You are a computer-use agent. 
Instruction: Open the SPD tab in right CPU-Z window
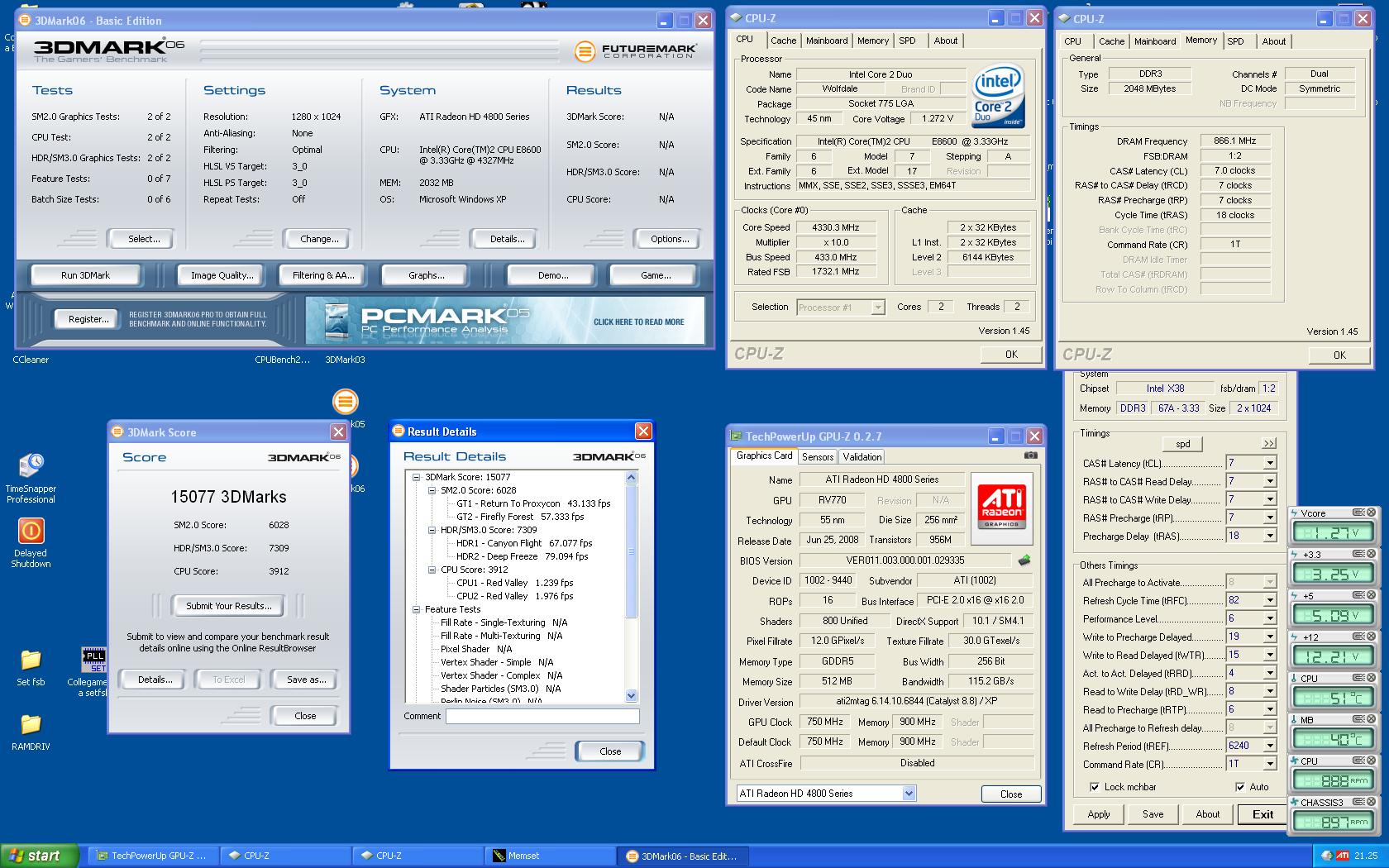[1235, 41]
